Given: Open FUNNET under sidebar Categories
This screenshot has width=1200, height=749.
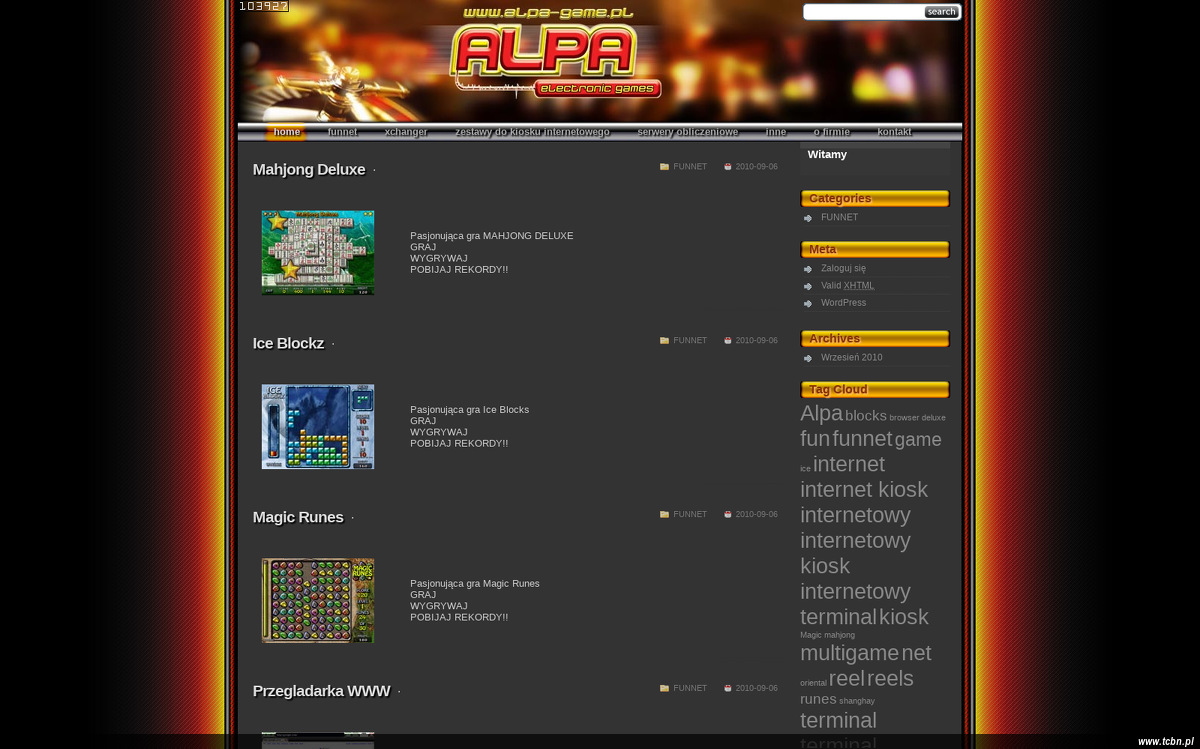Looking at the screenshot, I should pos(840,218).
